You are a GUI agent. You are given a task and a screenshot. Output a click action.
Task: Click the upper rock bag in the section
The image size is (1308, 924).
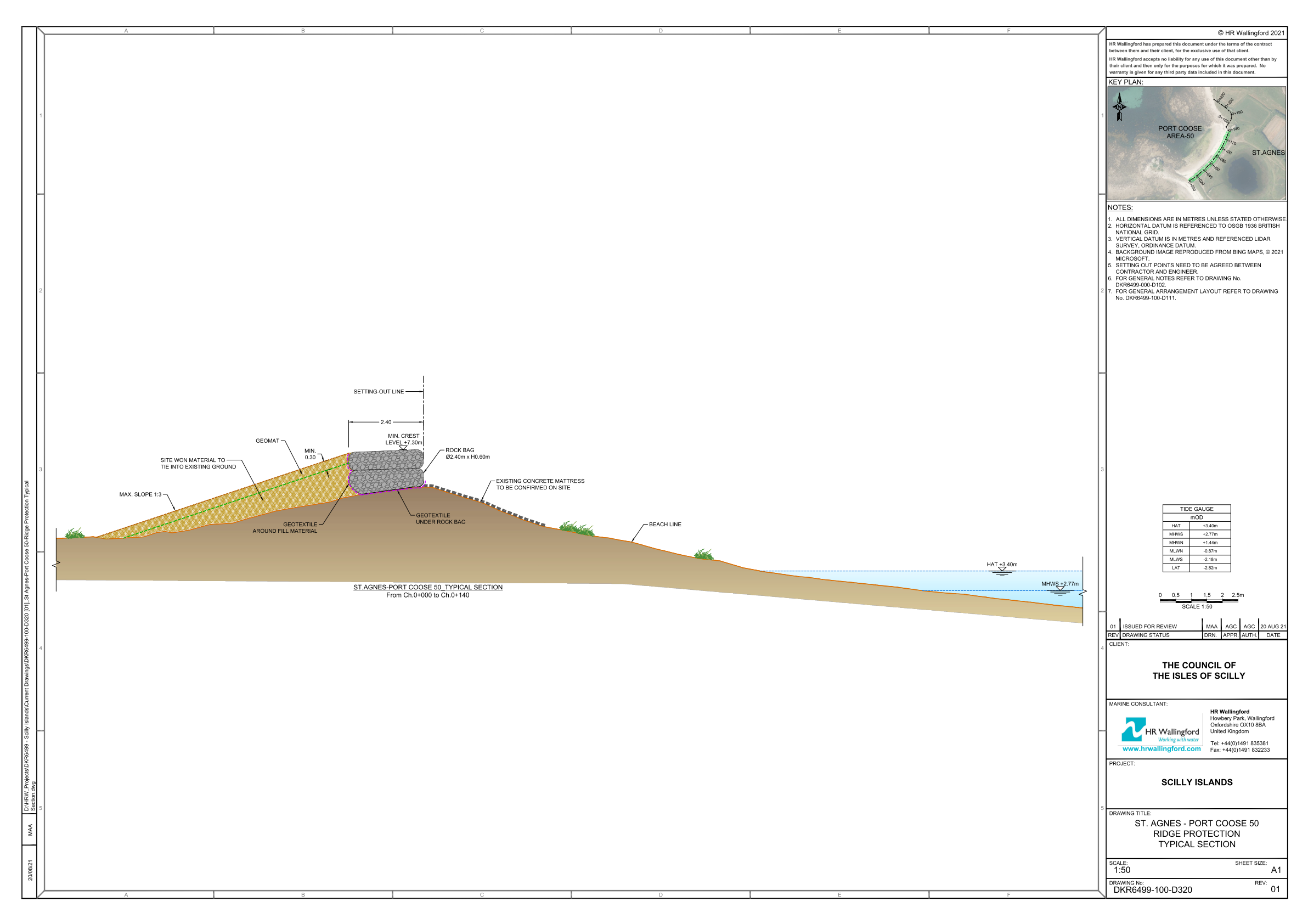pos(386,460)
